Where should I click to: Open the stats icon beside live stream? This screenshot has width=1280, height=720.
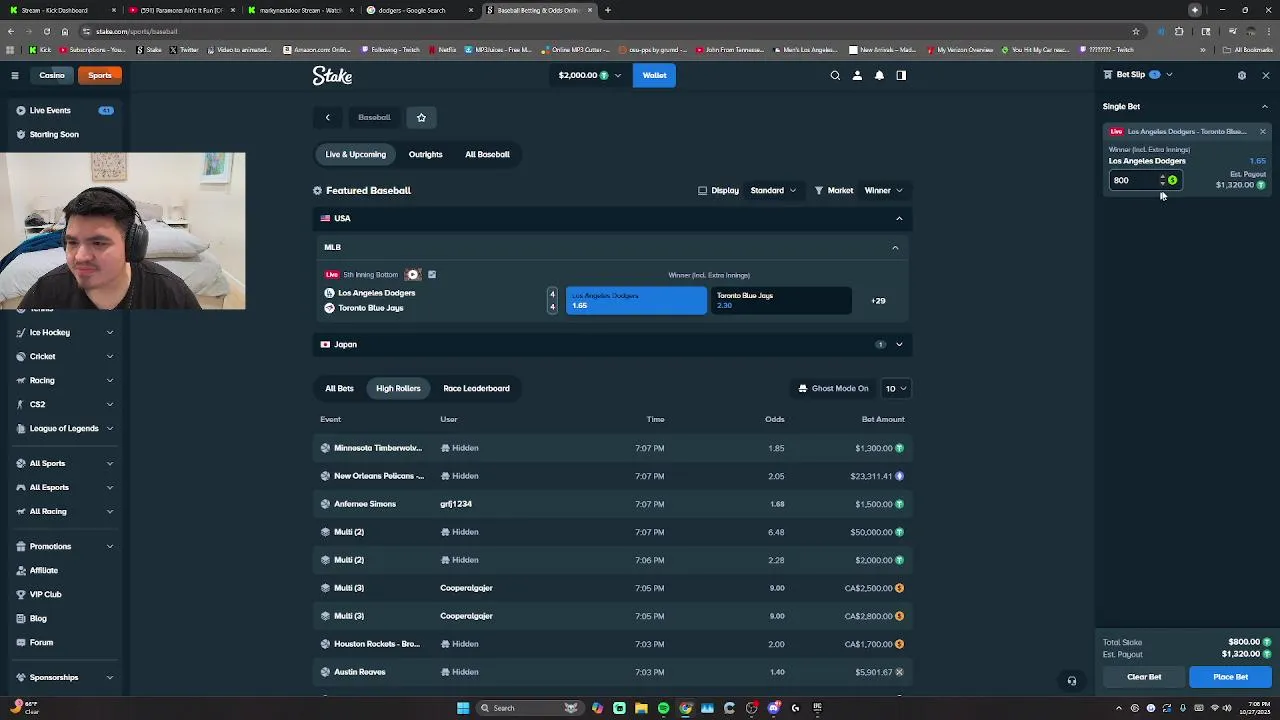click(432, 274)
